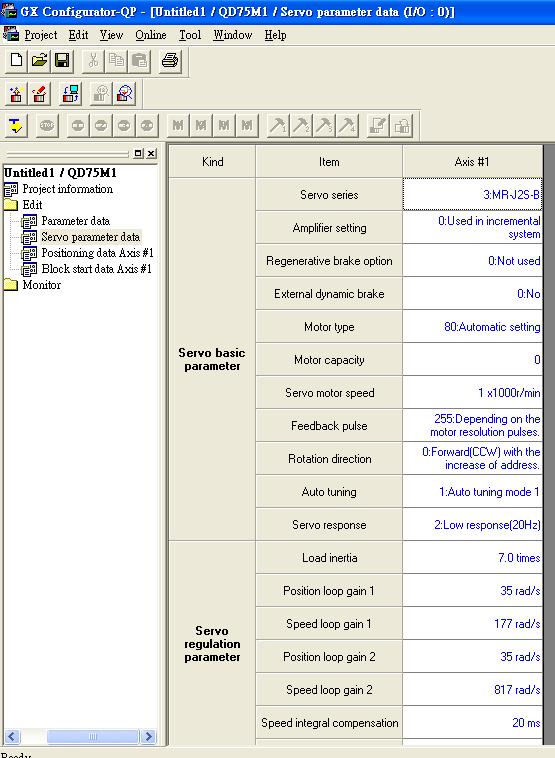Screen dimensions: 555x758
Task: Click the module magnifier check icon
Action: (124, 94)
